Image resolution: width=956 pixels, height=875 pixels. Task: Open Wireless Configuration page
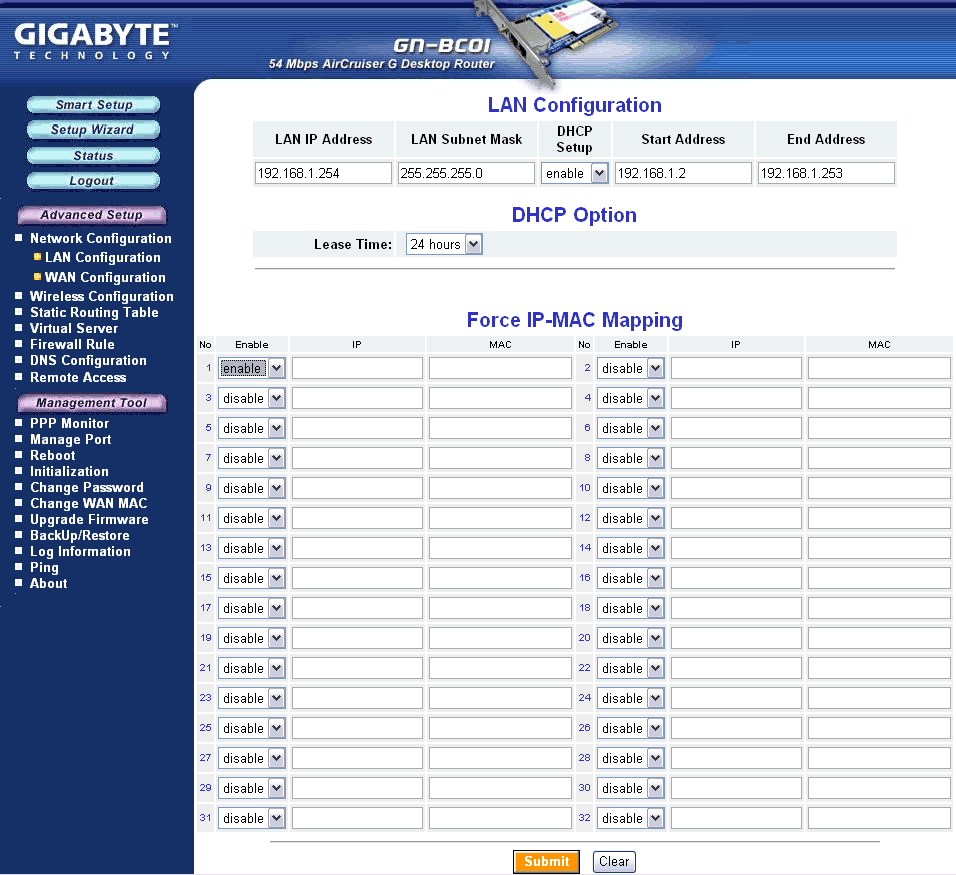pyautogui.click(x=102, y=296)
